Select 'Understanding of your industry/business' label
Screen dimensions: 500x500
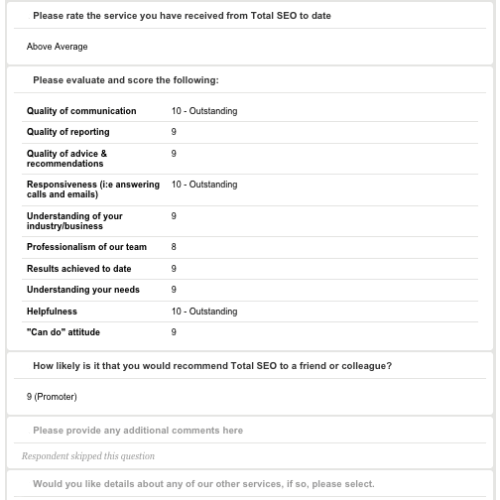coord(74,221)
